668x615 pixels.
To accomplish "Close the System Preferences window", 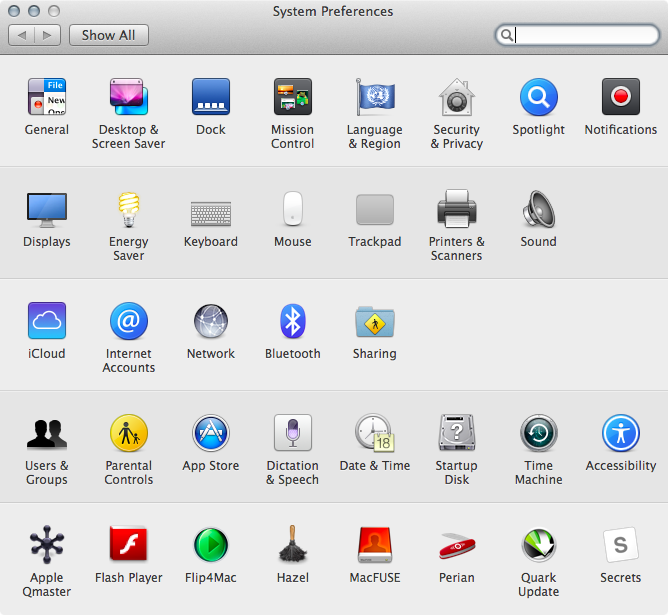I will pyautogui.click(x=14, y=11).
